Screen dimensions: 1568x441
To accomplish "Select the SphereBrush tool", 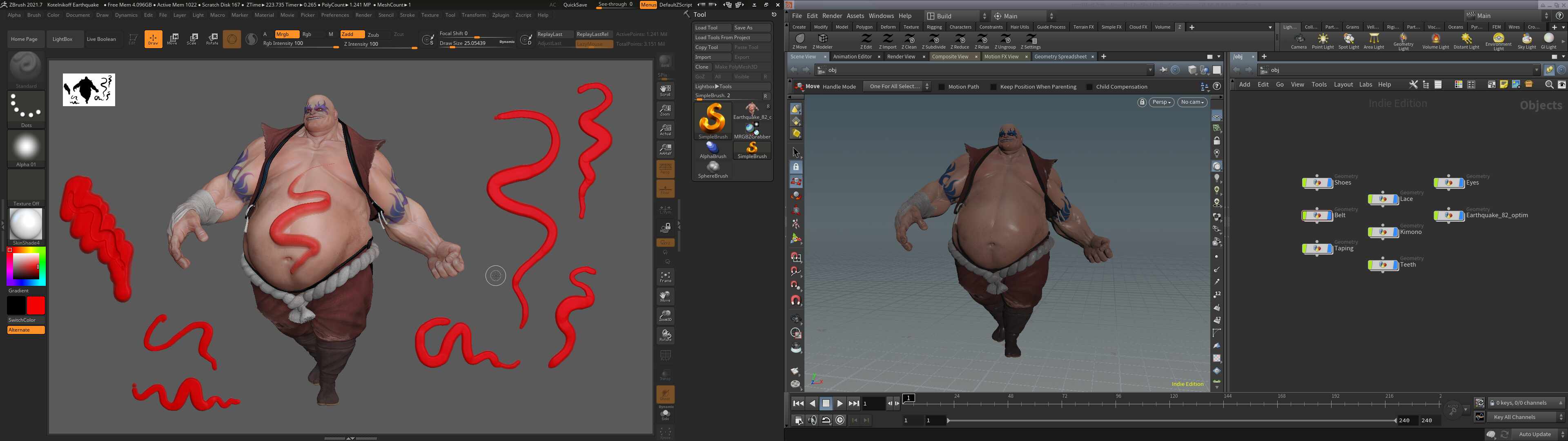I will tap(713, 170).
